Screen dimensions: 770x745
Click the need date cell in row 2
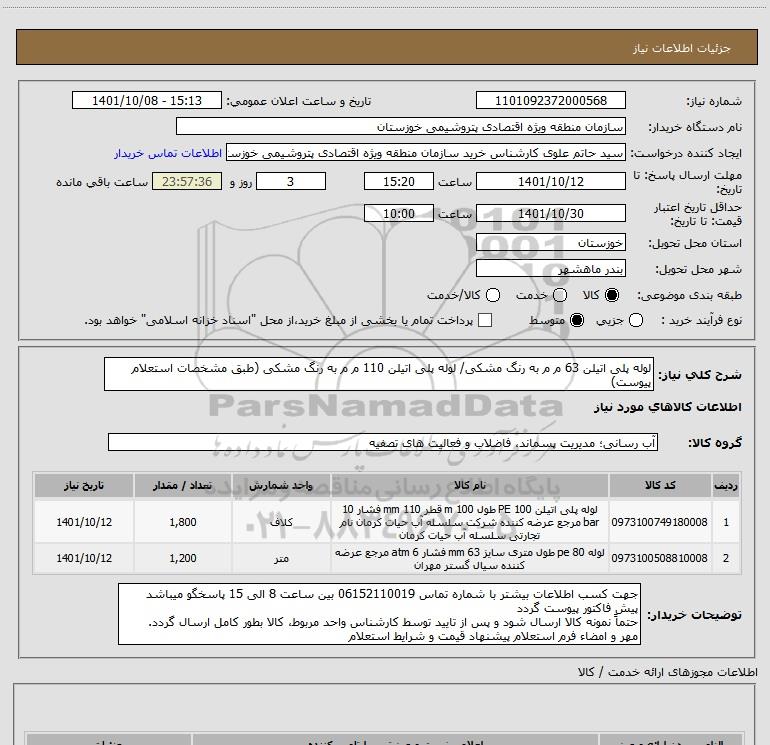pyautogui.click(x=83, y=558)
